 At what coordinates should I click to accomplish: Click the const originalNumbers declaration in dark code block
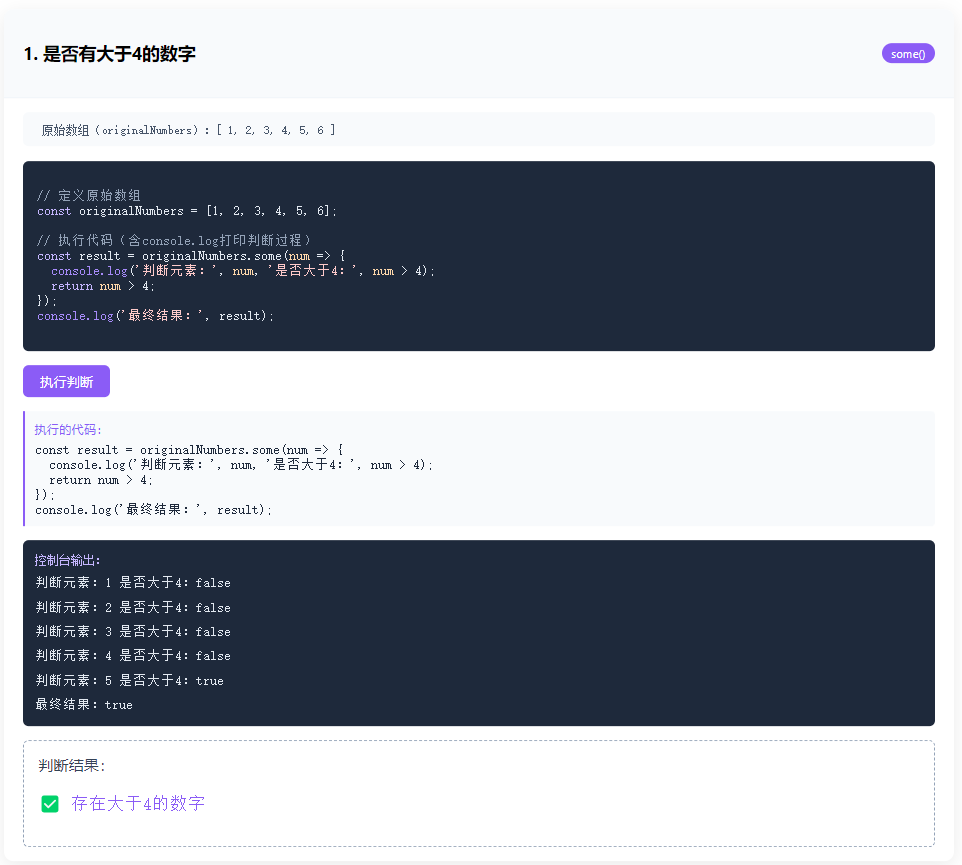[187, 211]
